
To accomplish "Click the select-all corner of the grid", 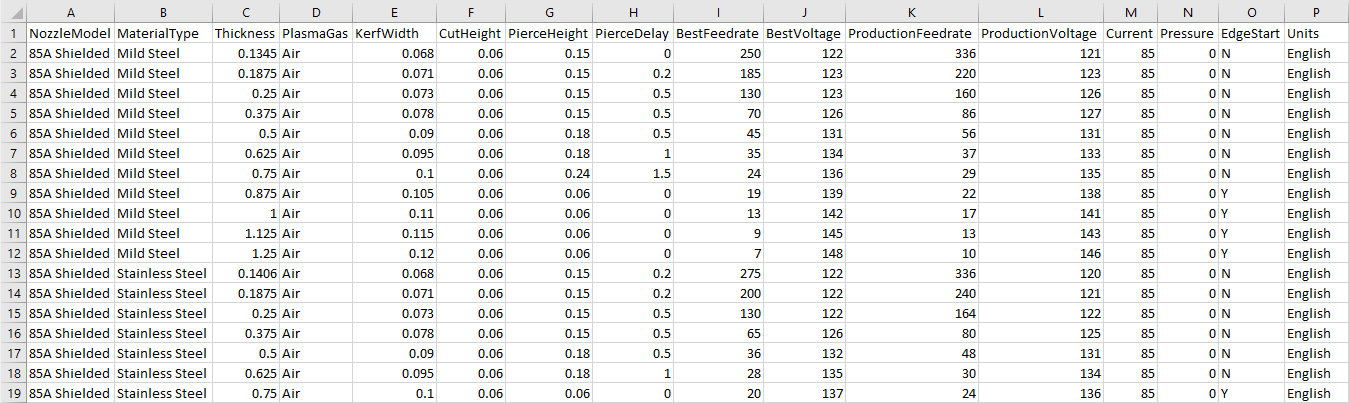I will (x=13, y=11).
